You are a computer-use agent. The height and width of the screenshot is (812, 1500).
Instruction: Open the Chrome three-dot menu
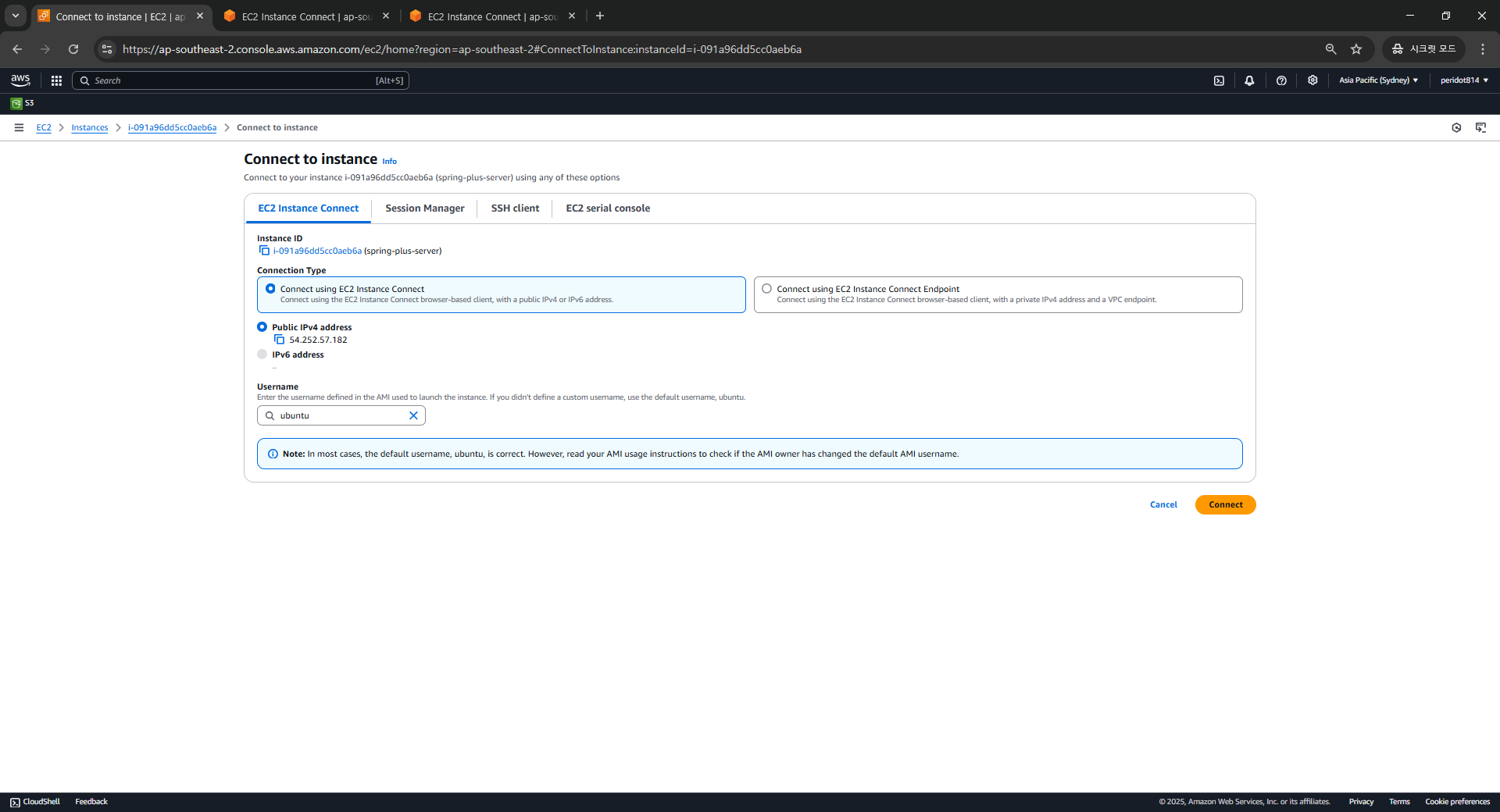coord(1483,49)
